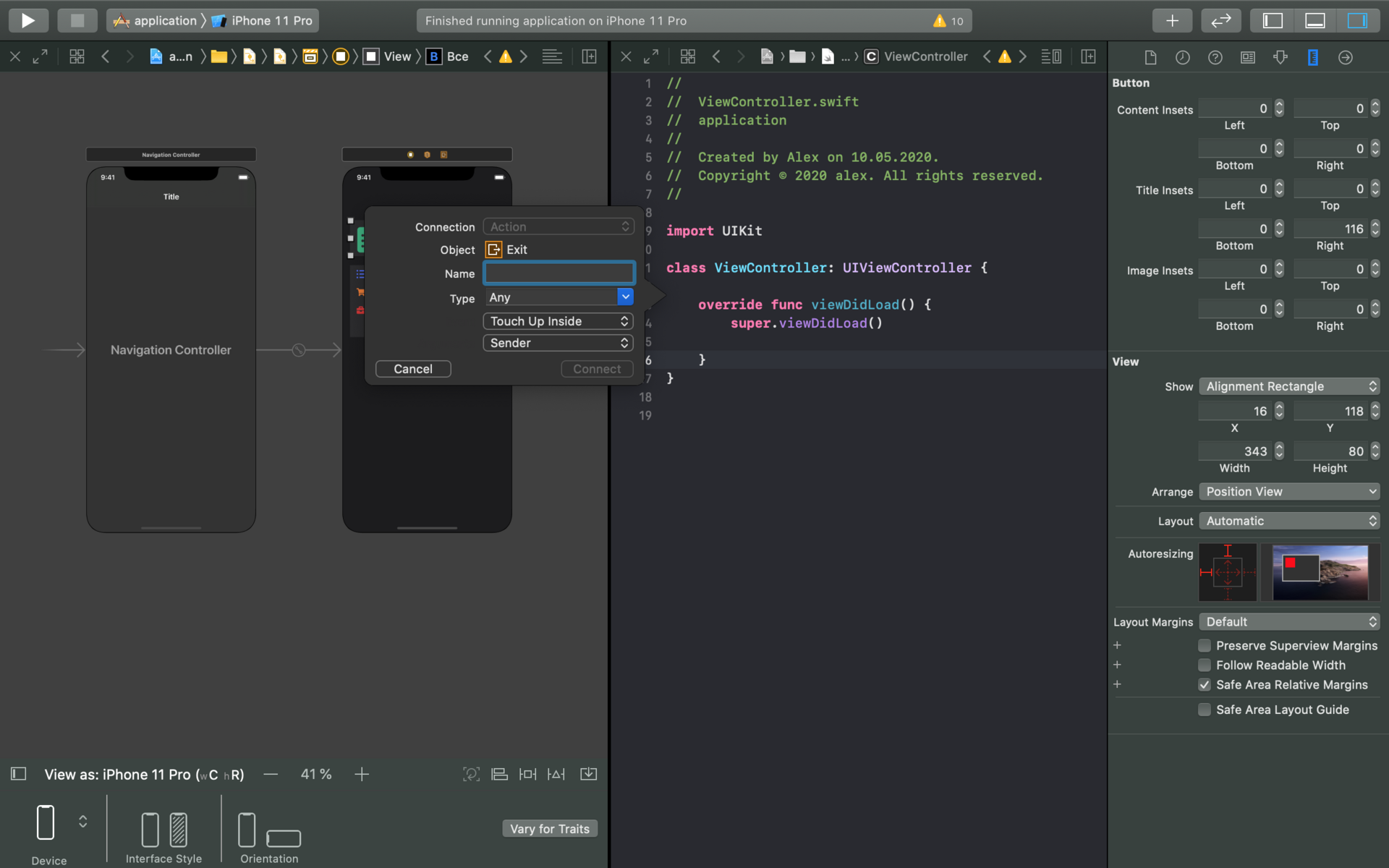Open the Sender arguments dropdown
Image resolution: width=1389 pixels, height=868 pixels.
click(558, 343)
